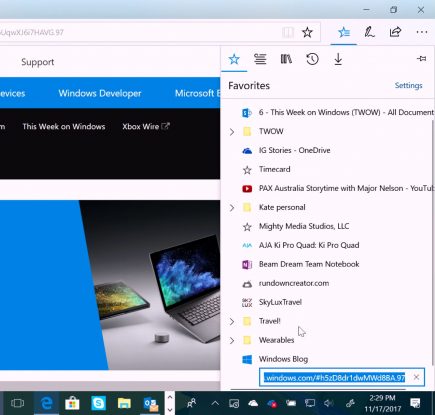The image size is (435, 415).
Task: Open Xbox Wire external link
Action: click(146, 127)
